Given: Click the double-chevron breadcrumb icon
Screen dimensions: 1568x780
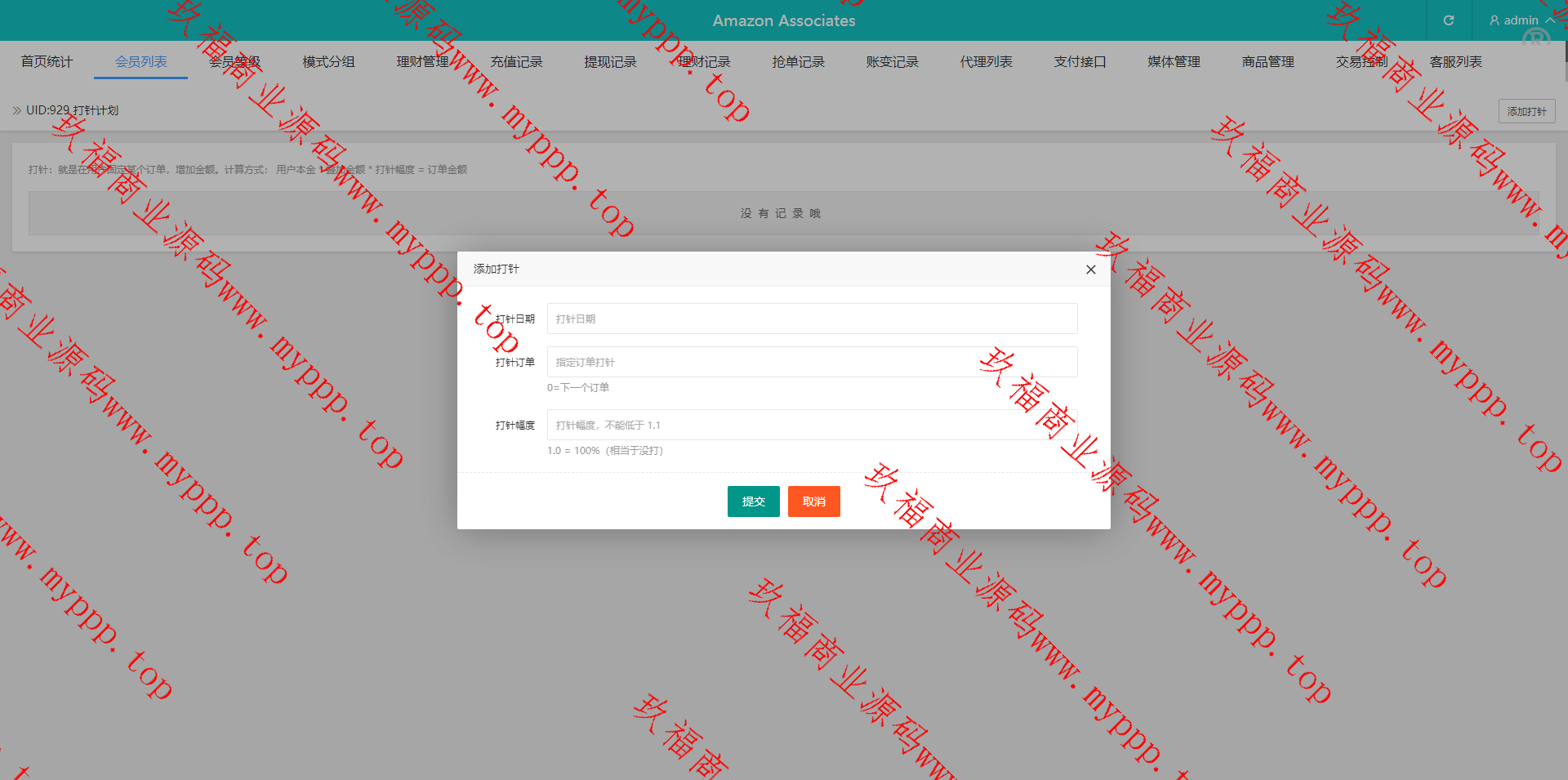Looking at the screenshot, I should pos(16,110).
